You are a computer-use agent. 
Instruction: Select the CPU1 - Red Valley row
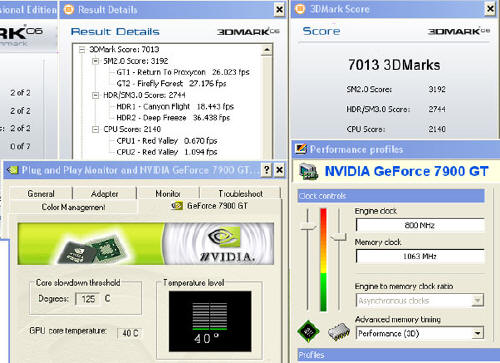tap(167, 141)
